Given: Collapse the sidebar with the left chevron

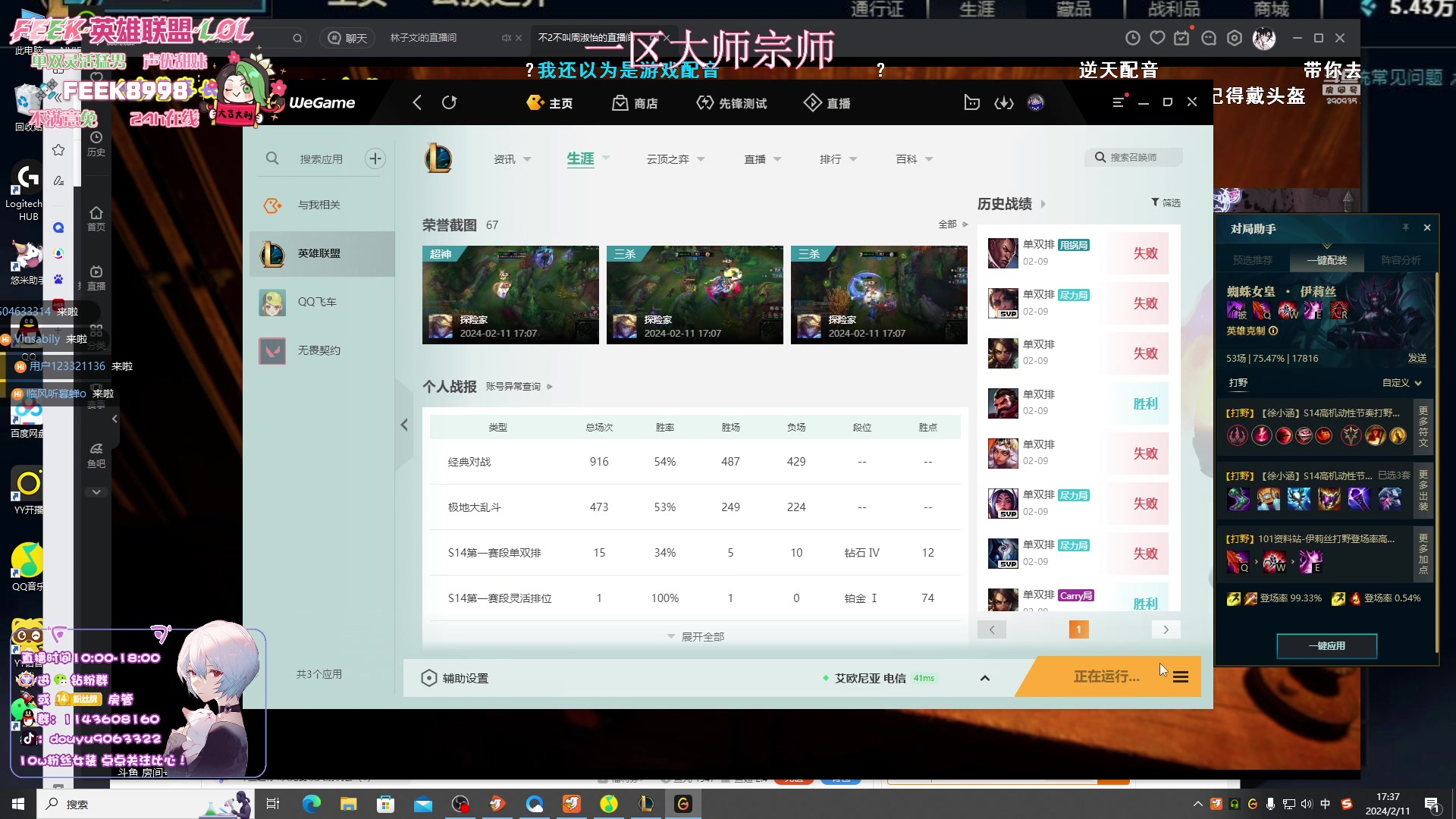Looking at the screenshot, I should (404, 425).
